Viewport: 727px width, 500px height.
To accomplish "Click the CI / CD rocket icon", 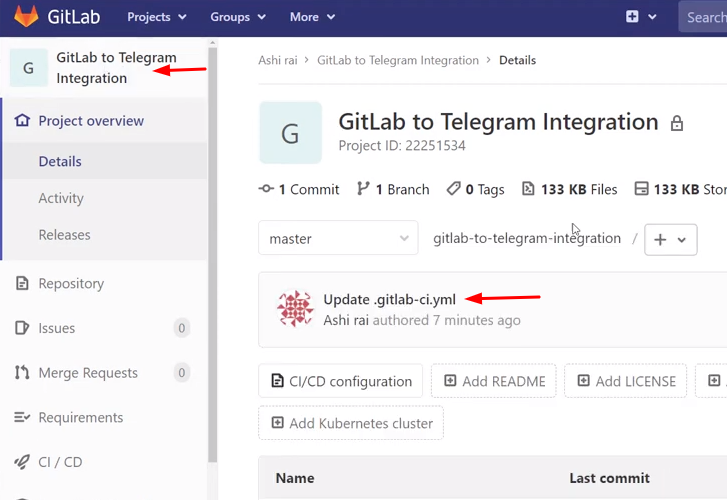I will pyautogui.click(x=22, y=462).
